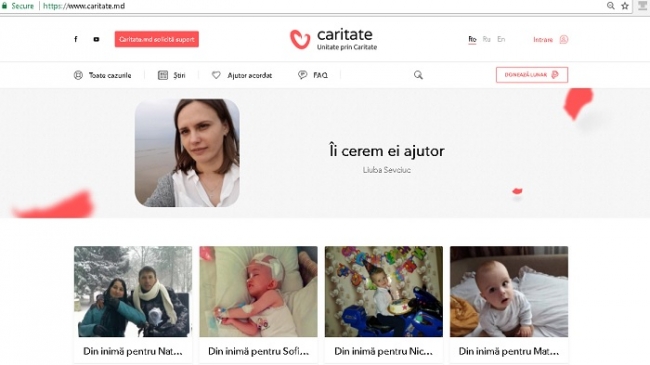Open the Chrome menu icon

click(x=643, y=6)
